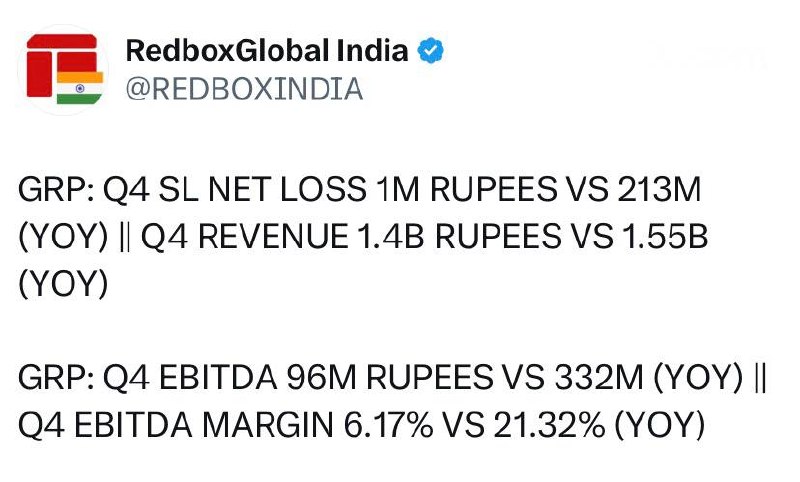800x482 pixels.
Task: Click the Indian flag in the avatar logo
Action: (80, 88)
